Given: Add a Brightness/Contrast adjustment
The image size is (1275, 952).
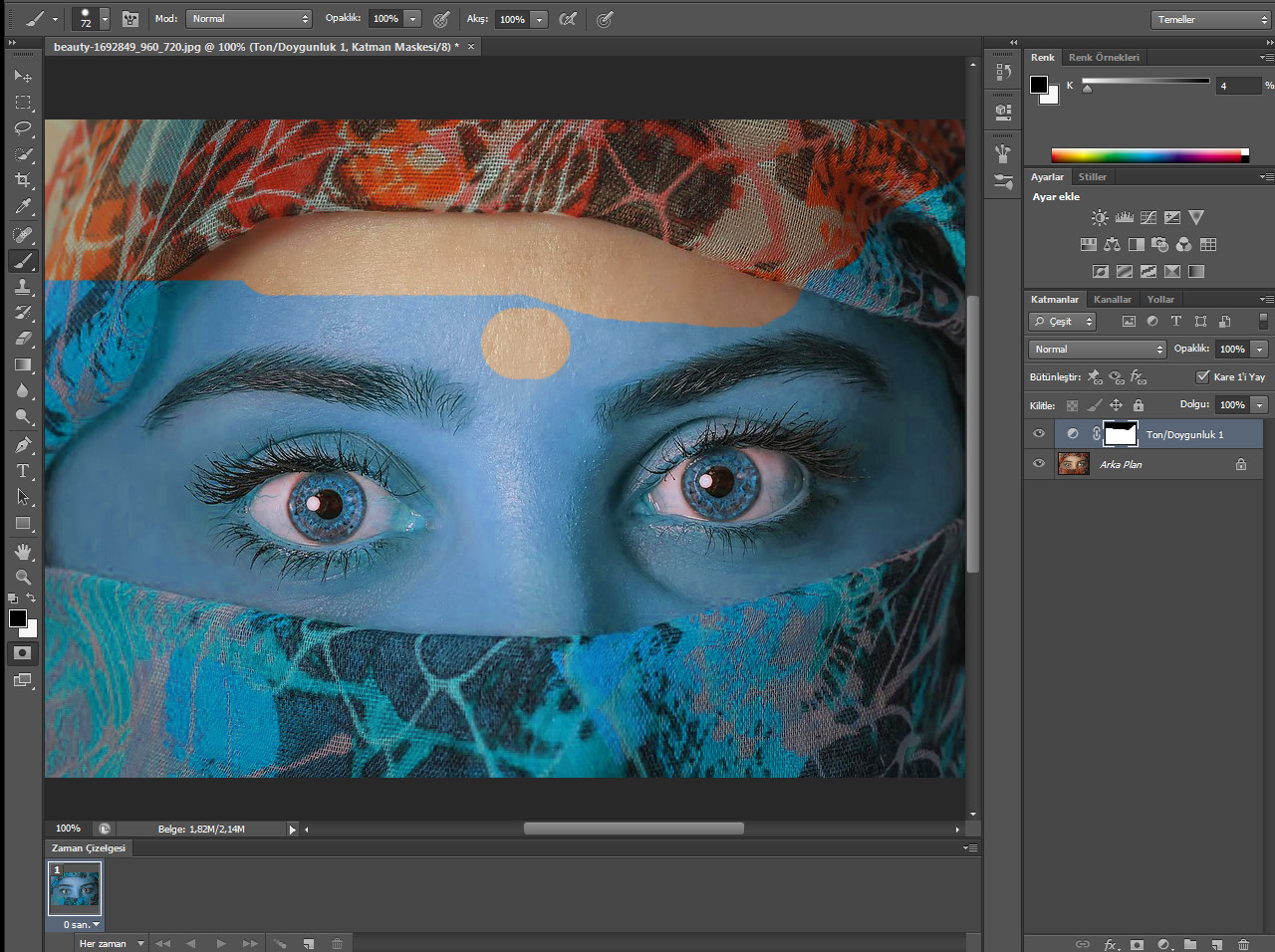Looking at the screenshot, I should [x=1099, y=217].
